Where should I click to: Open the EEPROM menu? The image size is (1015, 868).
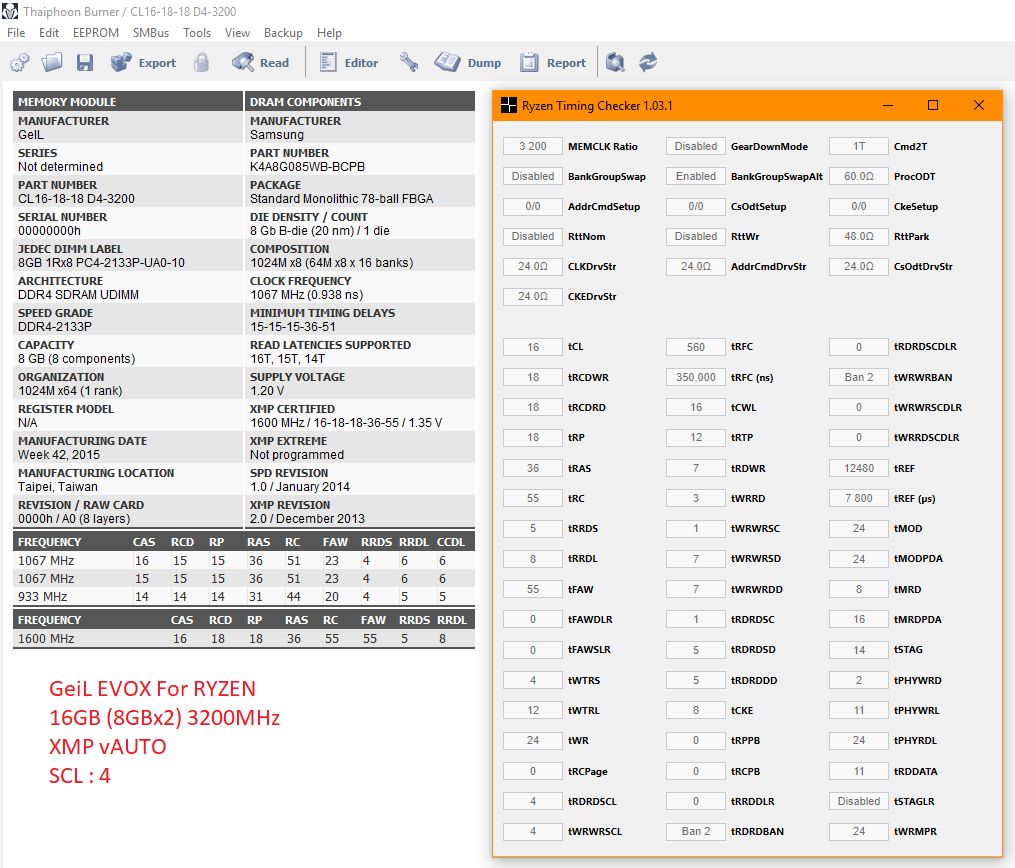click(x=96, y=32)
